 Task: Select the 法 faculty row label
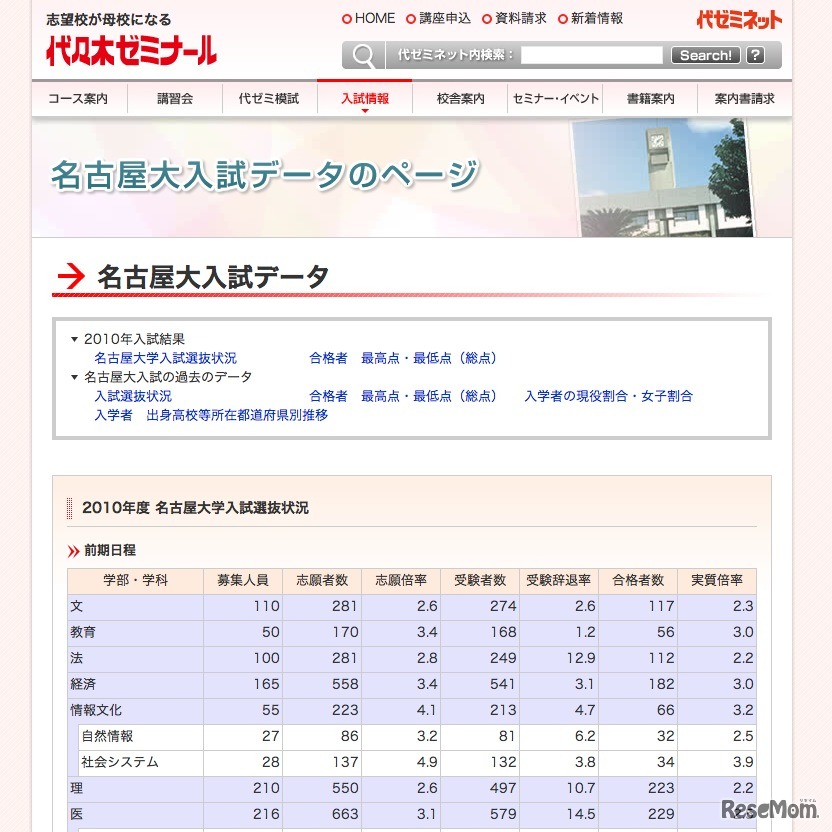click(x=76, y=658)
